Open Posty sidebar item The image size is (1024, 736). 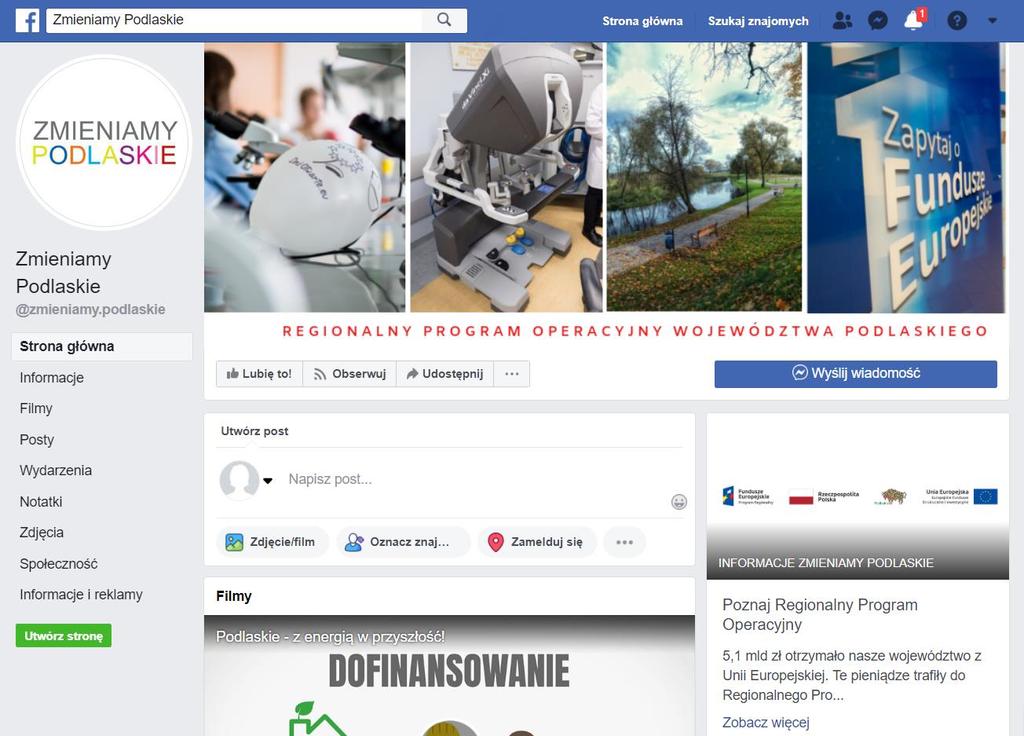tap(37, 440)
